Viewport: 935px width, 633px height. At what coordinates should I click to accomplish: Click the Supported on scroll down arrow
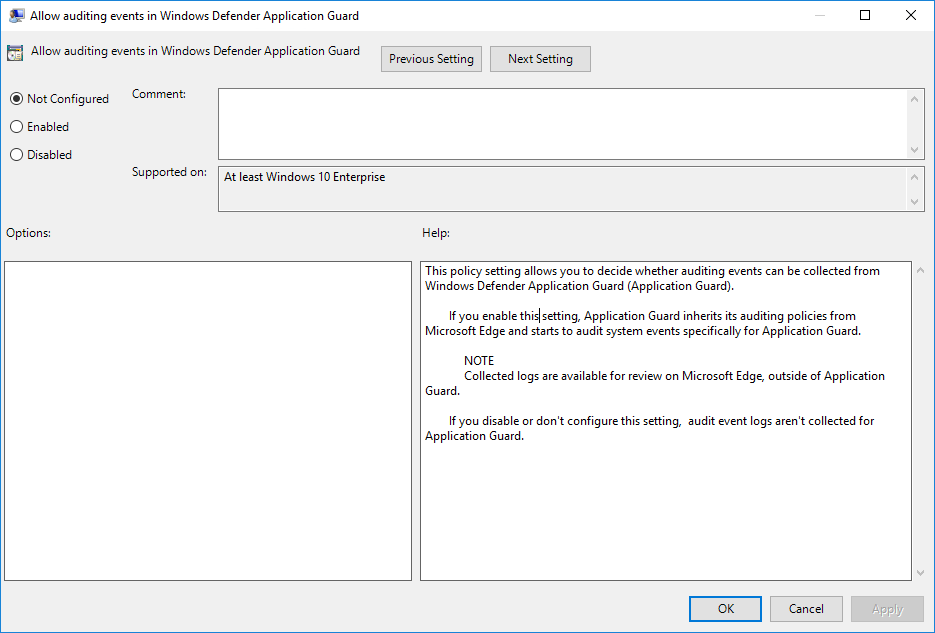tap(915, 201)
